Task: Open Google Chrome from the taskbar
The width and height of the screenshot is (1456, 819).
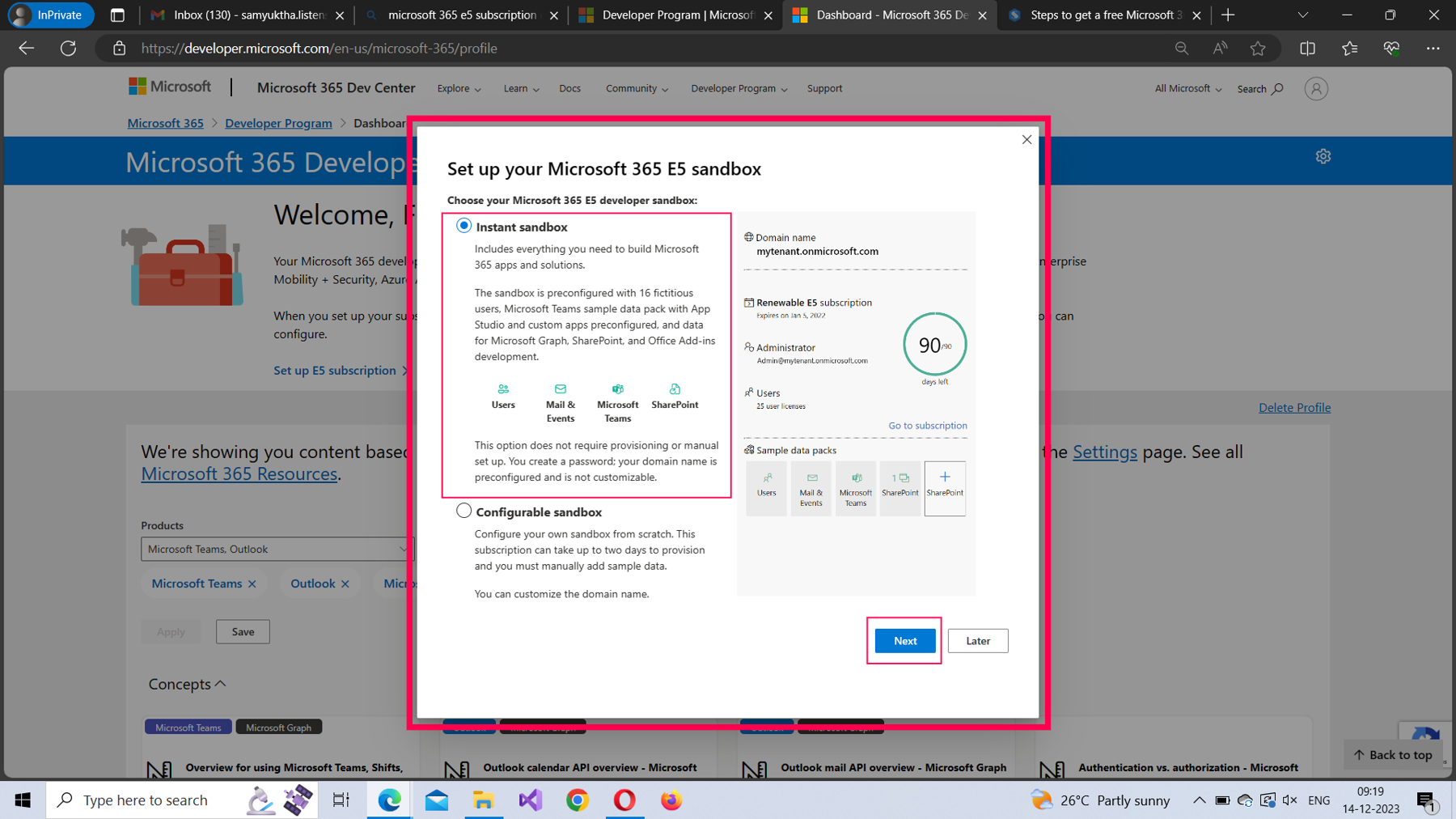Action: [x=578, y=800]
